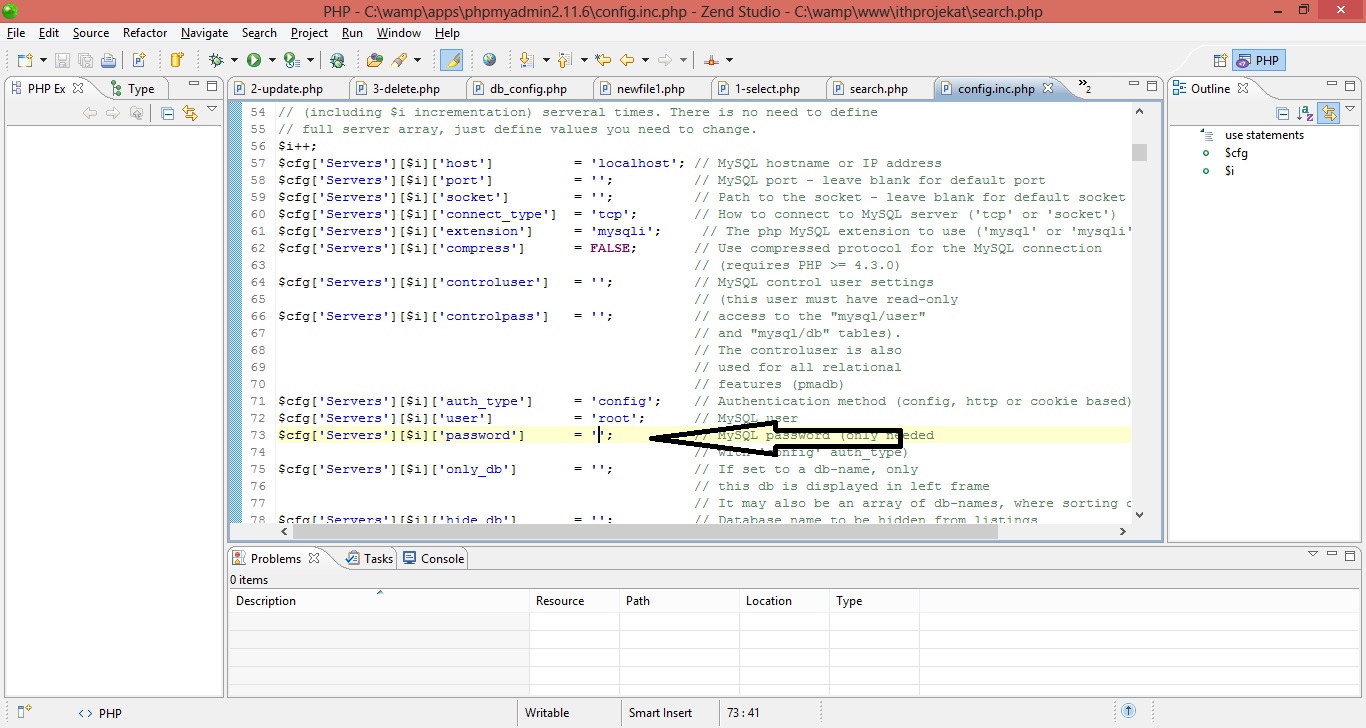The height and width of the screenshot is (728, 1366).
Task: Toggle Mark Occurrences highlighter button
Action: [x=452, y=60]
